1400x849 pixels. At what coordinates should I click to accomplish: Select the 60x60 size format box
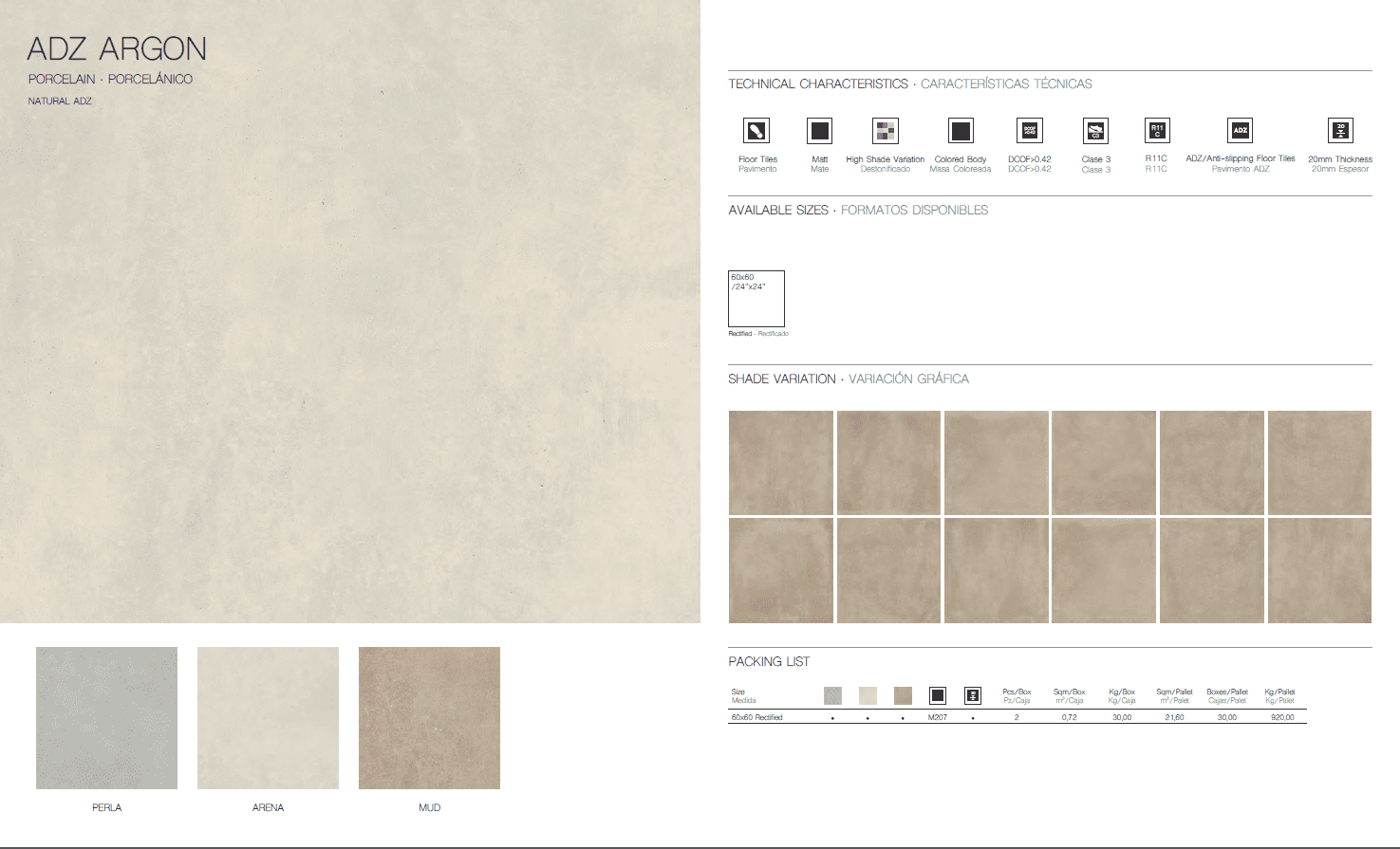tap(756, 299)
